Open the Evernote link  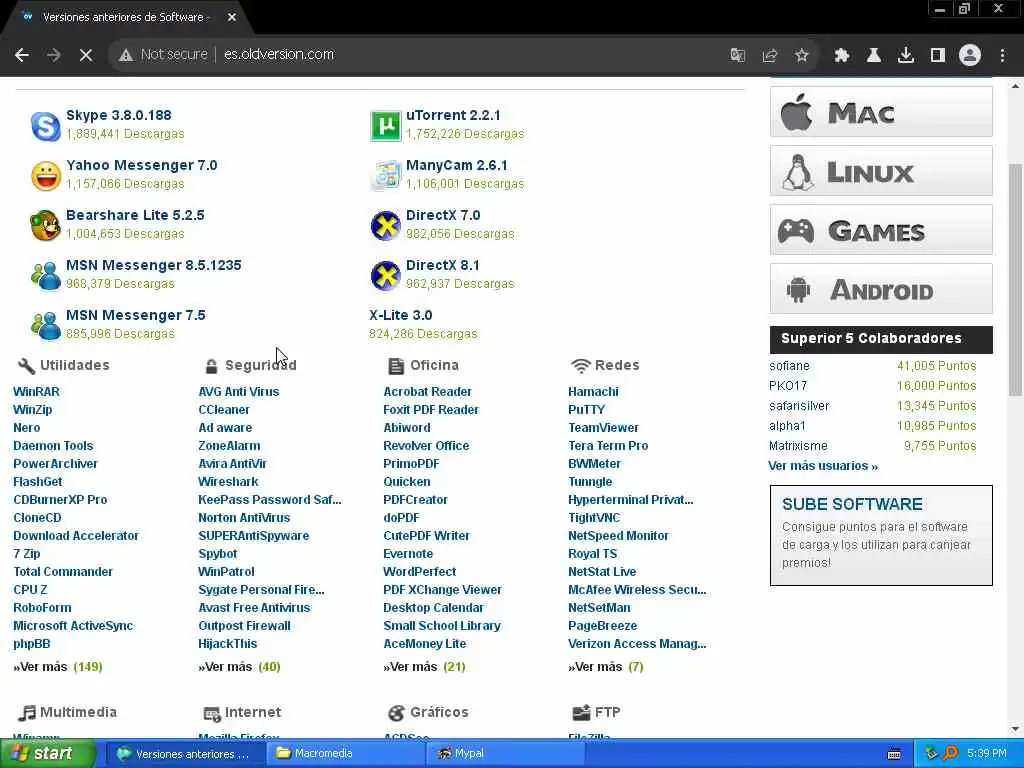(408, 554)
